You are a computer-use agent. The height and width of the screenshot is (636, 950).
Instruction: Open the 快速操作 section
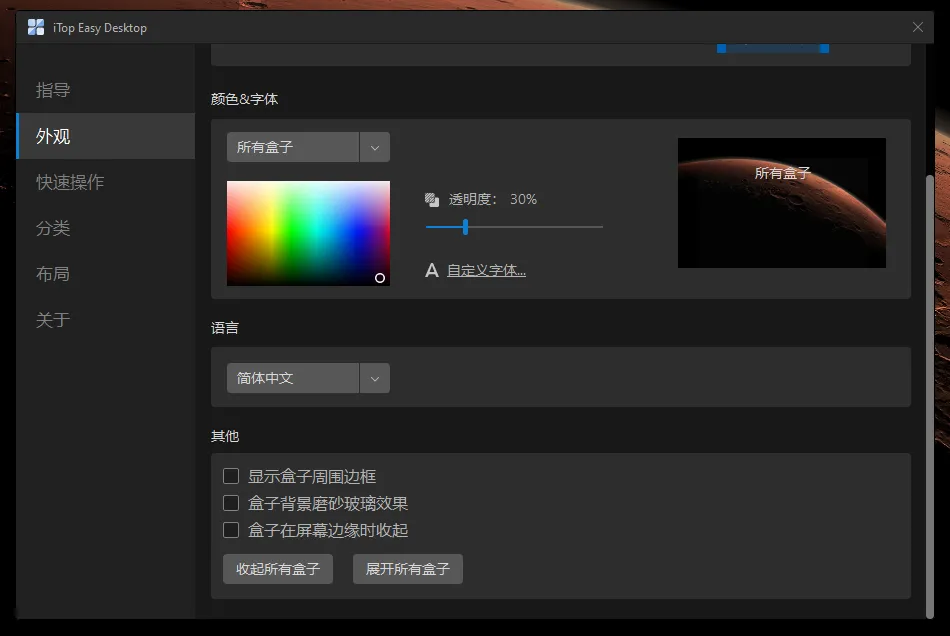pos(106,182)
